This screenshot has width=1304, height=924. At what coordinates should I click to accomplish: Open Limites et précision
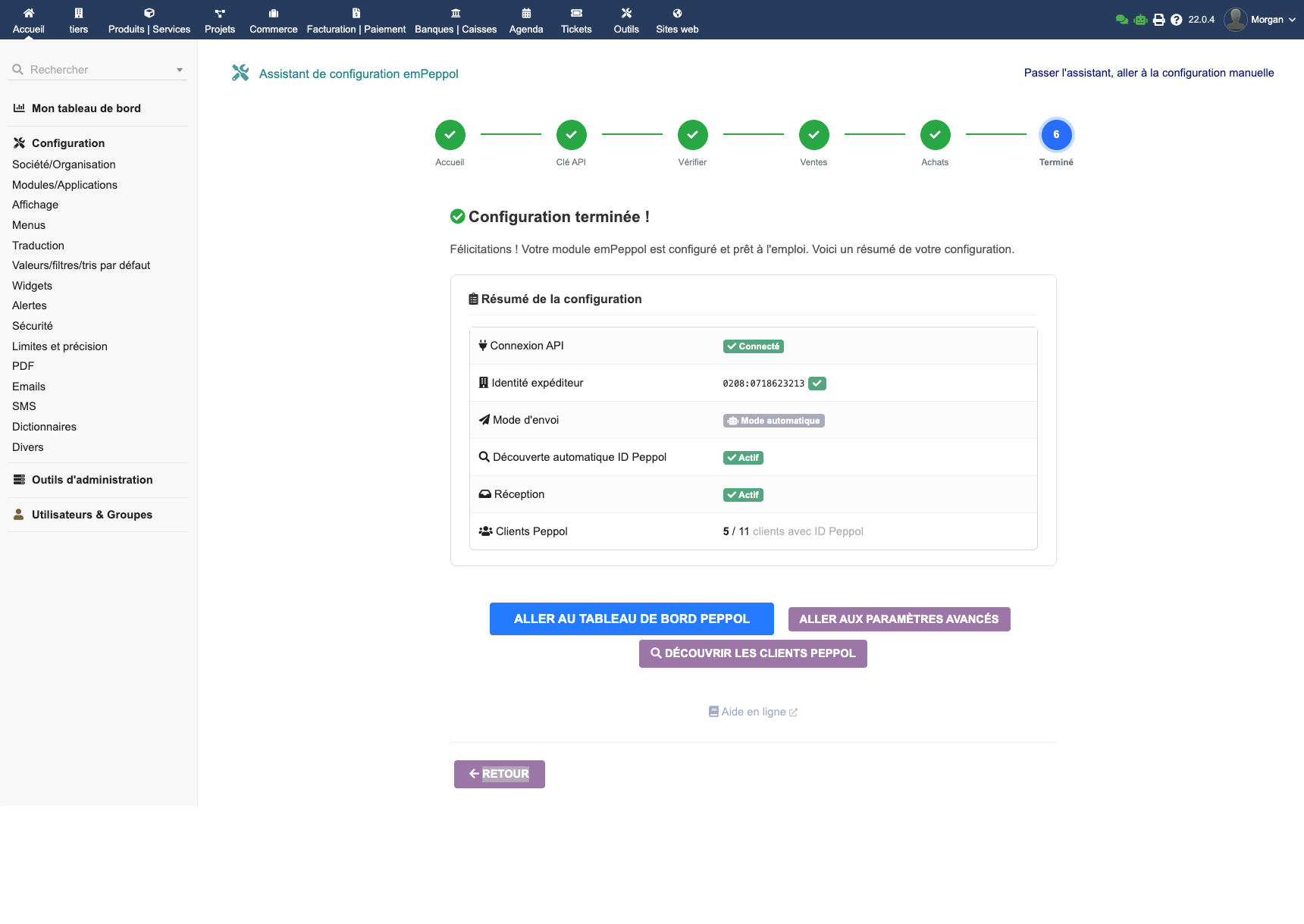pyautogui.click(x=60, y=346)
